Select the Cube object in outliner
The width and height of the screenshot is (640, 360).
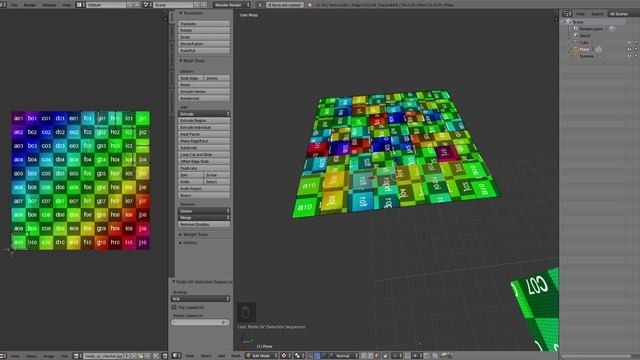tap(584, 42)
